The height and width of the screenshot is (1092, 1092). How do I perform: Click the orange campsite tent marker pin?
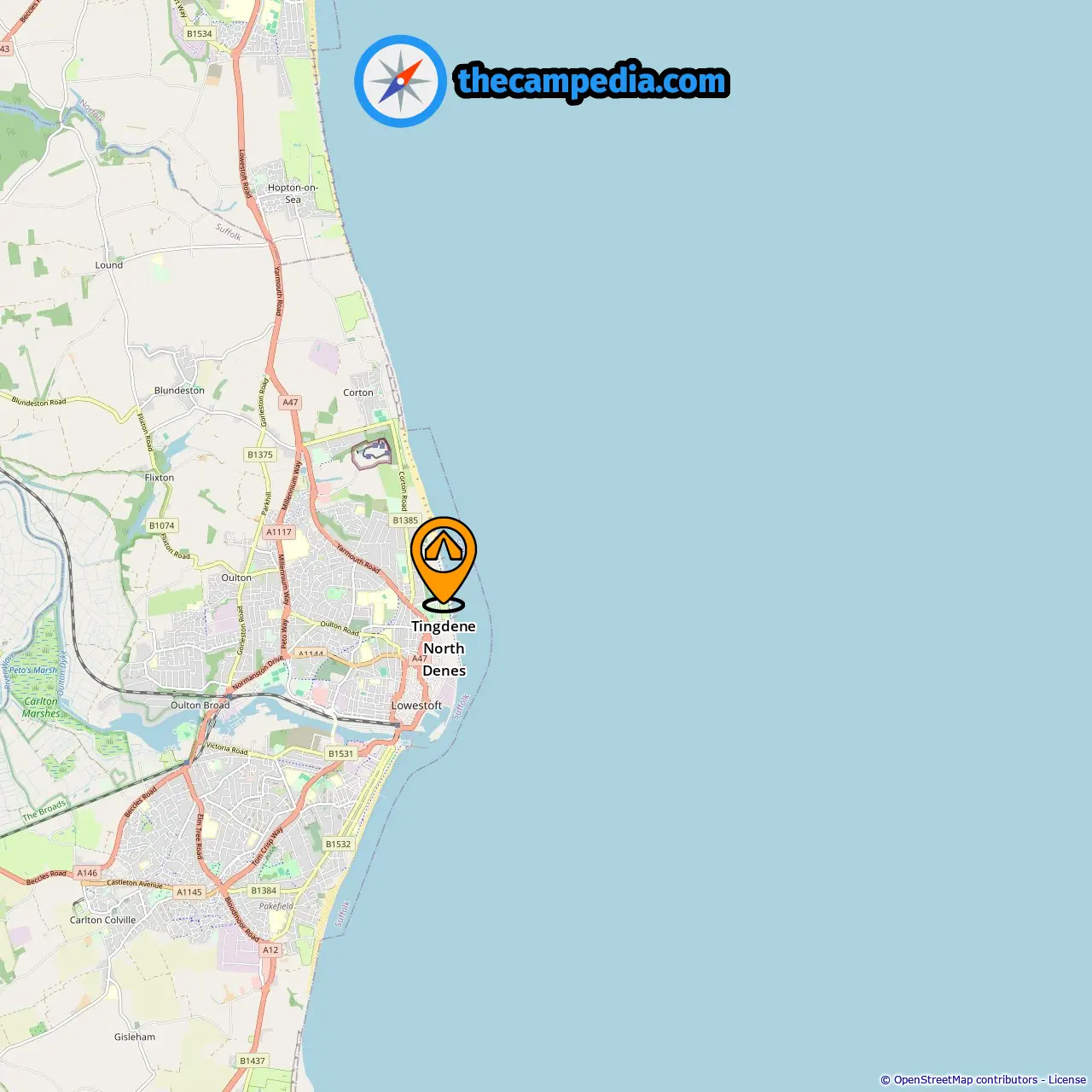click(444, 564)
